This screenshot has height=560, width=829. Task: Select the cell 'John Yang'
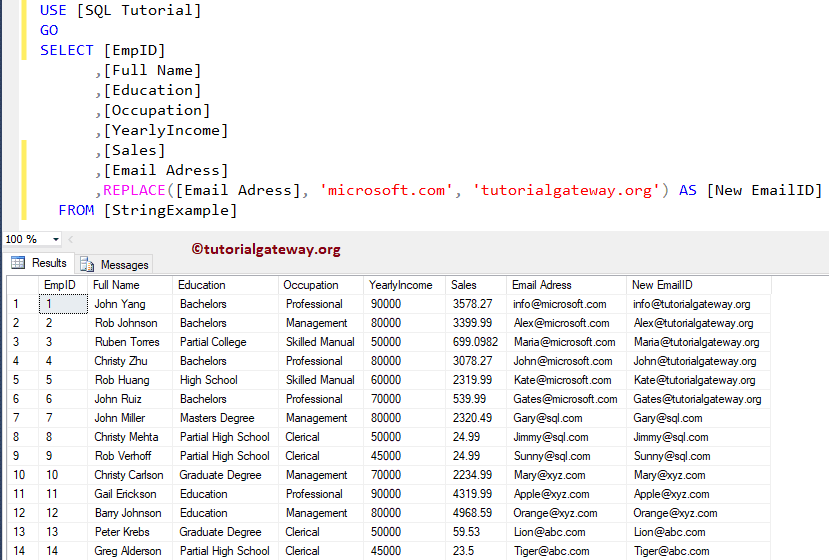click(130, 304)
